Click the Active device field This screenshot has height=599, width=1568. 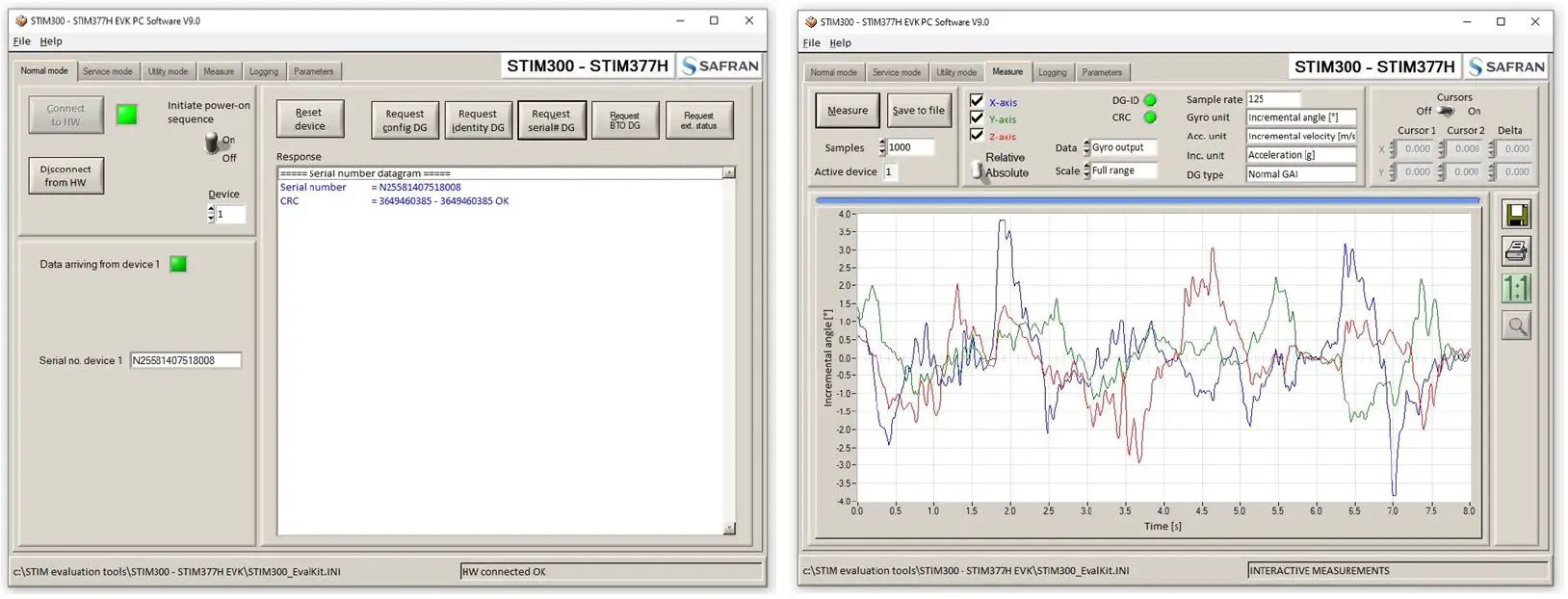coord(891,171)
